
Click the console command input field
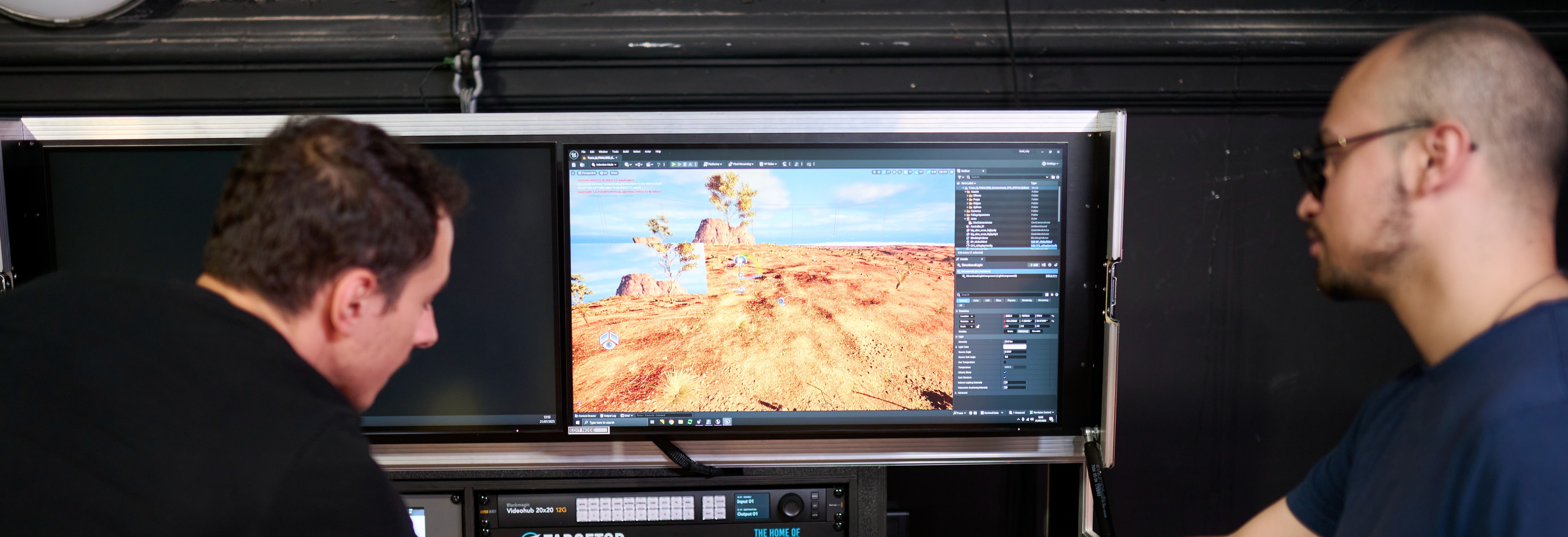(664, 415)
